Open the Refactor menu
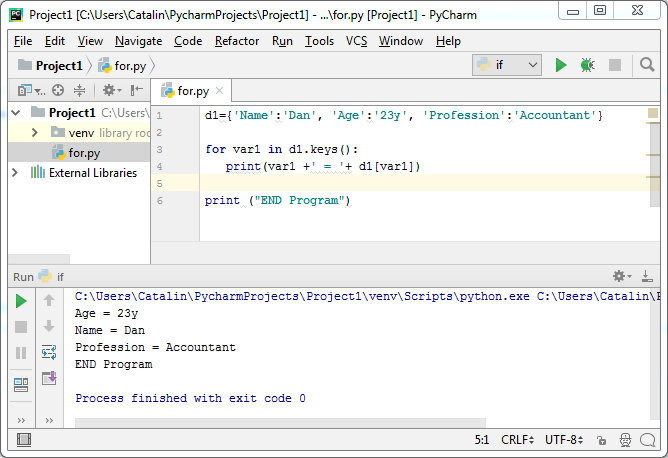 [237, 41]
